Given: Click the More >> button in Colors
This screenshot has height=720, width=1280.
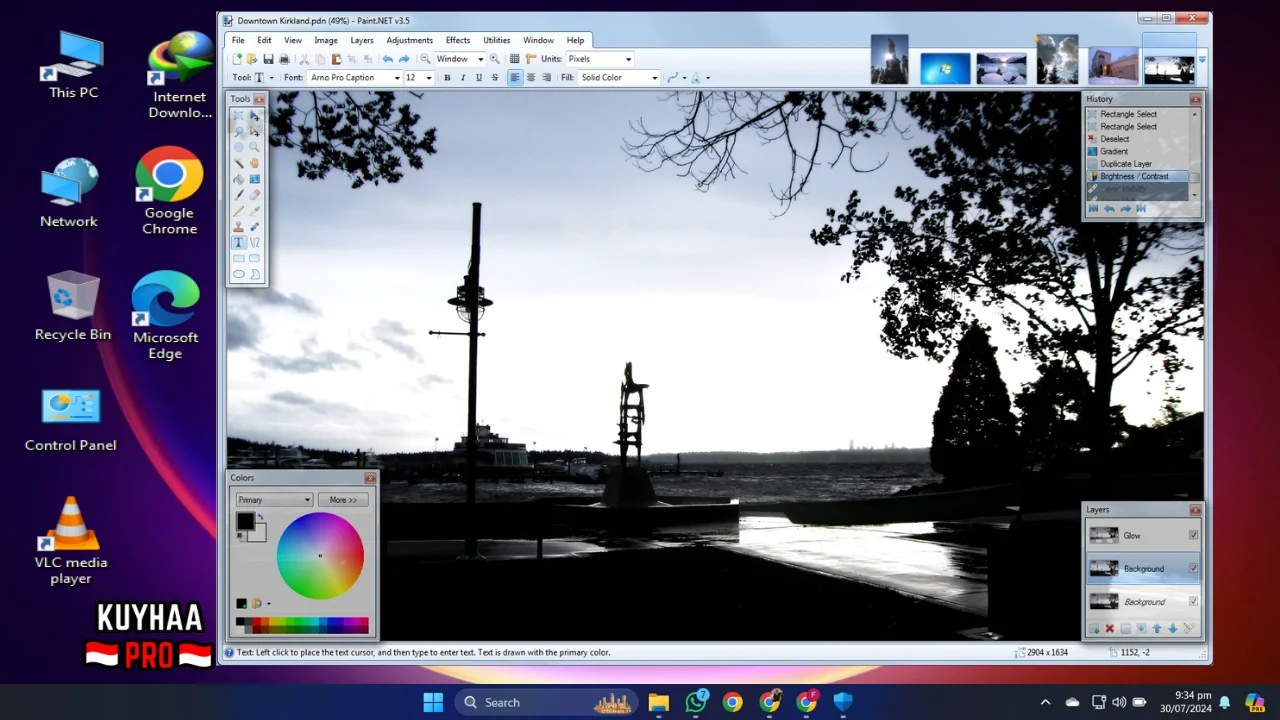Looking at the screenshot, I should click(343, 500).
